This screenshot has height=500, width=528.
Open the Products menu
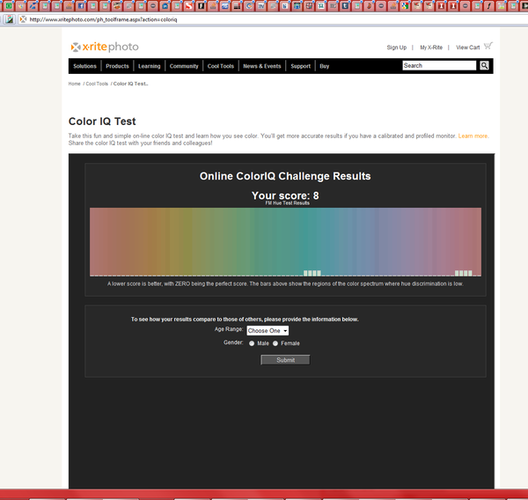coord(117,66)
